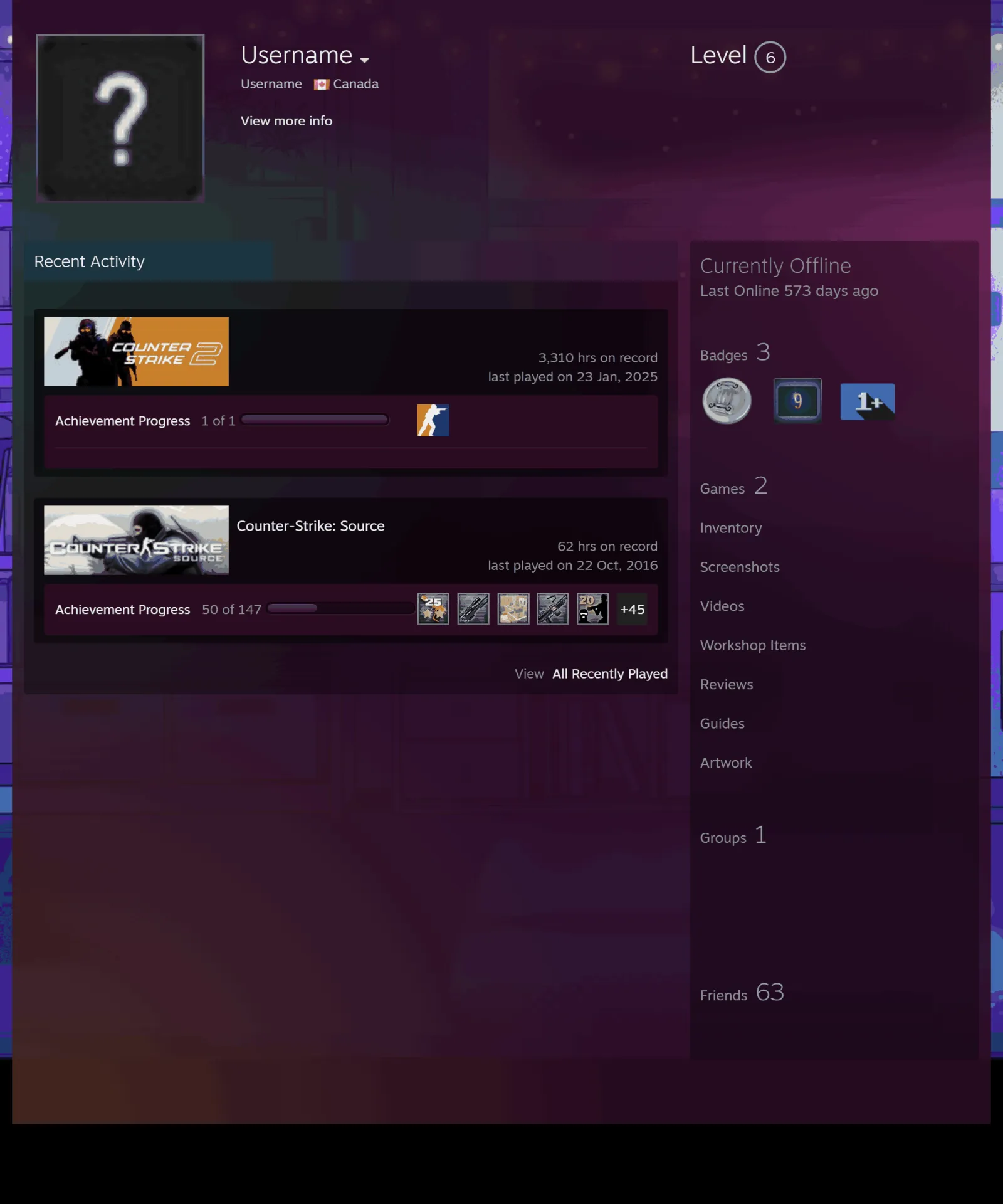Open the second Source achievement rifle icon
This screenshot has height=1204, width=1003.
point(473,609)
